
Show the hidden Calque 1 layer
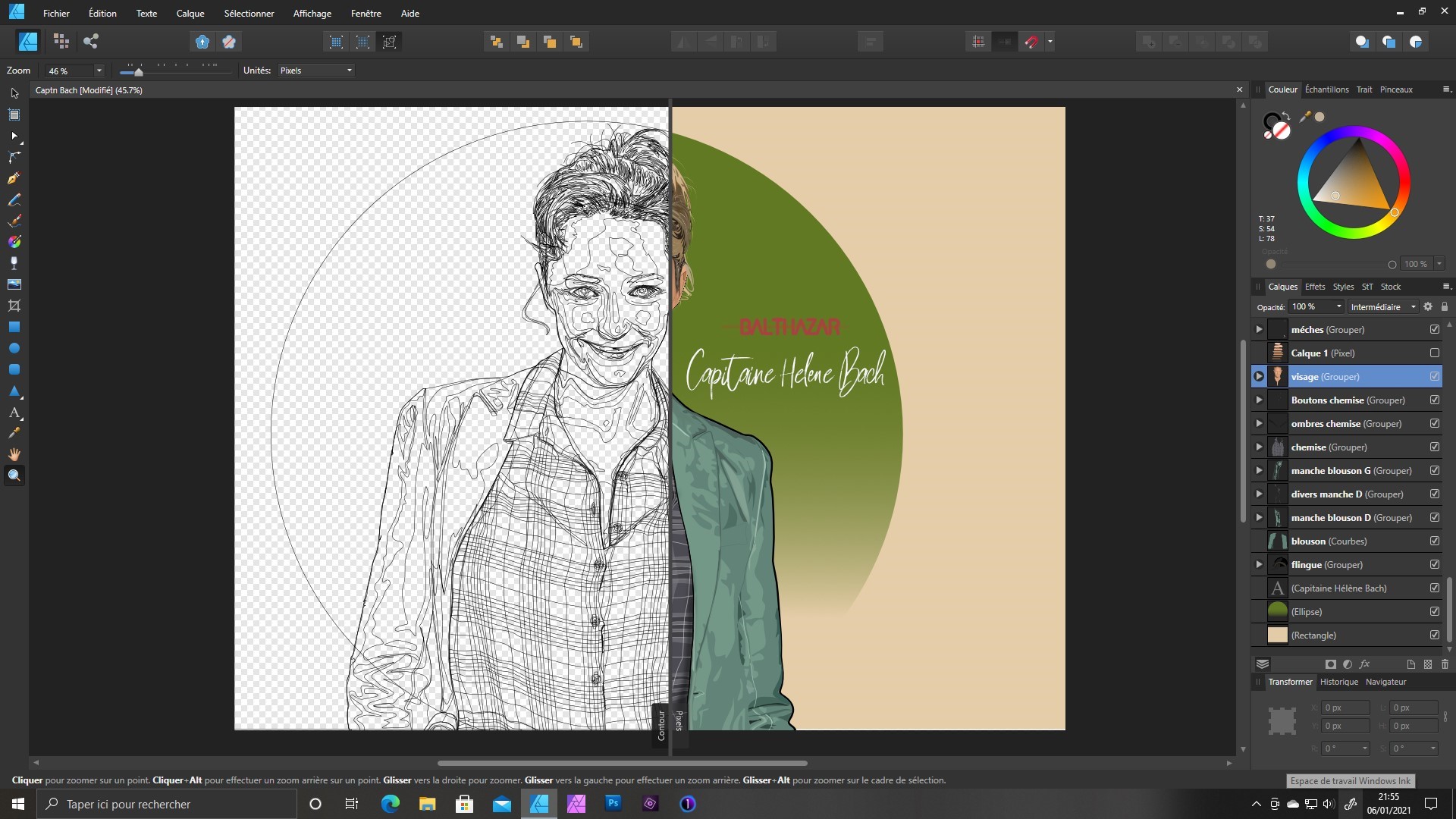[x=1434, y=353]
